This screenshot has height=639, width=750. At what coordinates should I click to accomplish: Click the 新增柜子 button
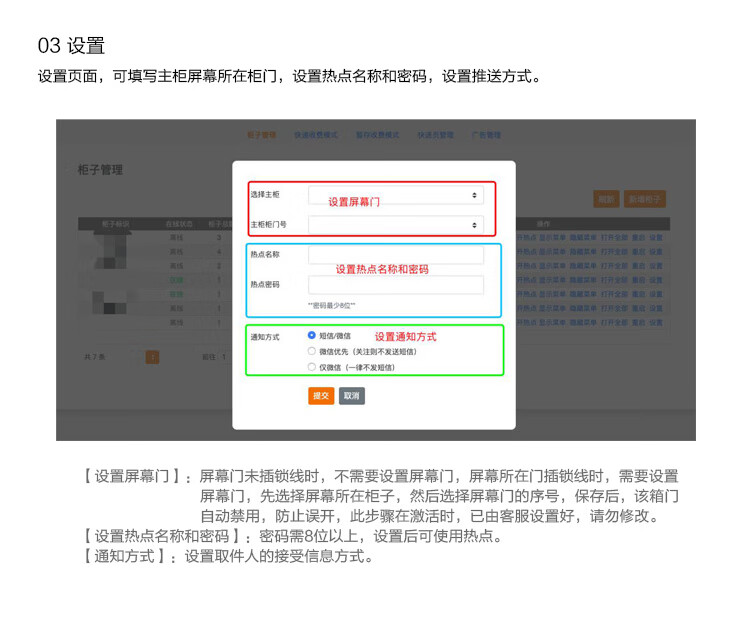coord(646,199)
